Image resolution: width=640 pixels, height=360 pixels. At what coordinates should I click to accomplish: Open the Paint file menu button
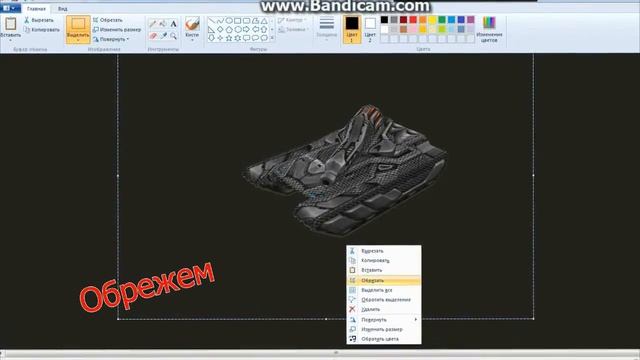click(x=9, y=8)
